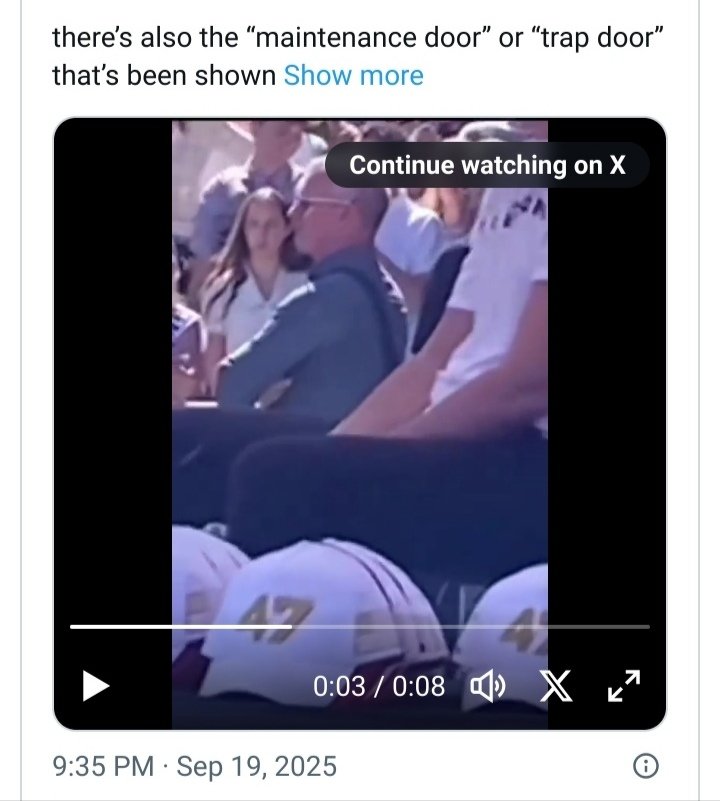Screen dimensions: 720x801
Task: Play the embedded video
Action: click(x=95, y=686)
